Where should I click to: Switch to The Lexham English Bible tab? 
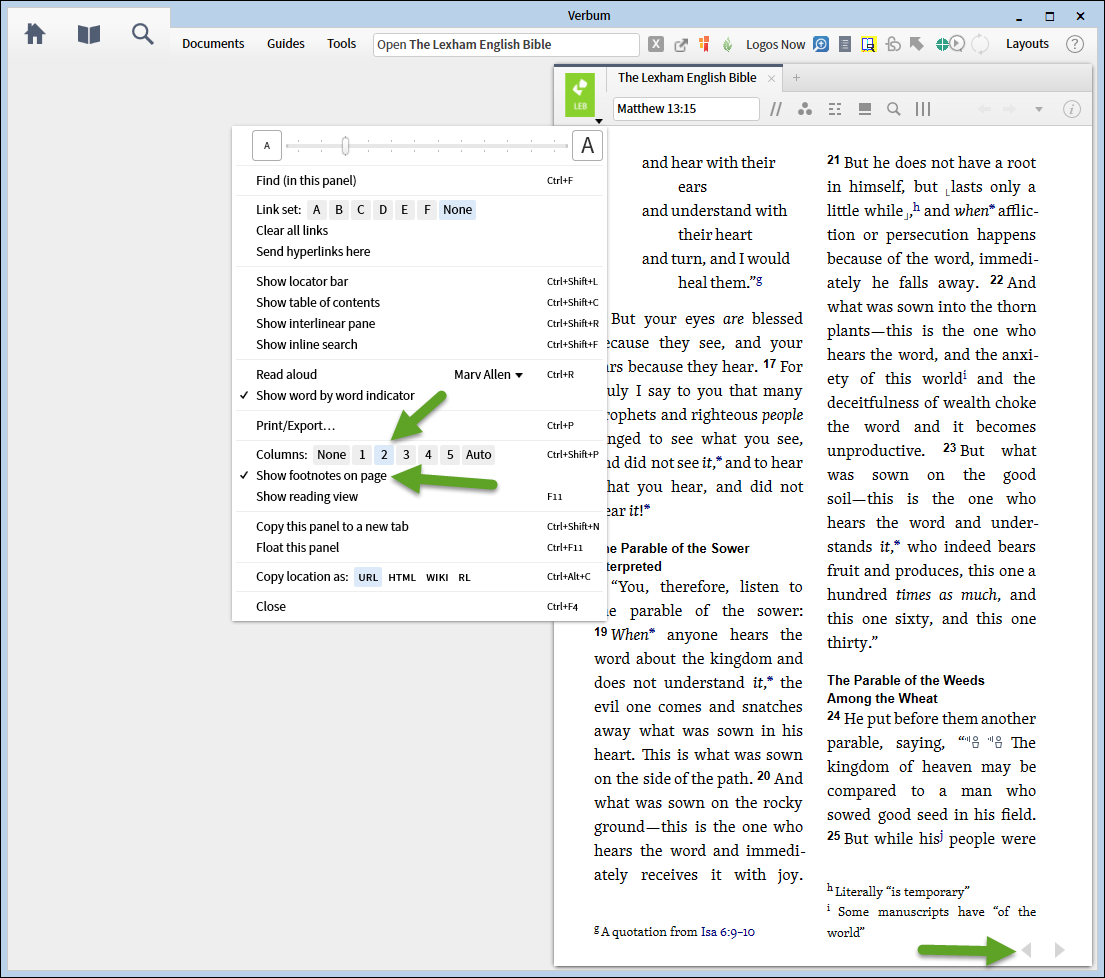point(687,78)
